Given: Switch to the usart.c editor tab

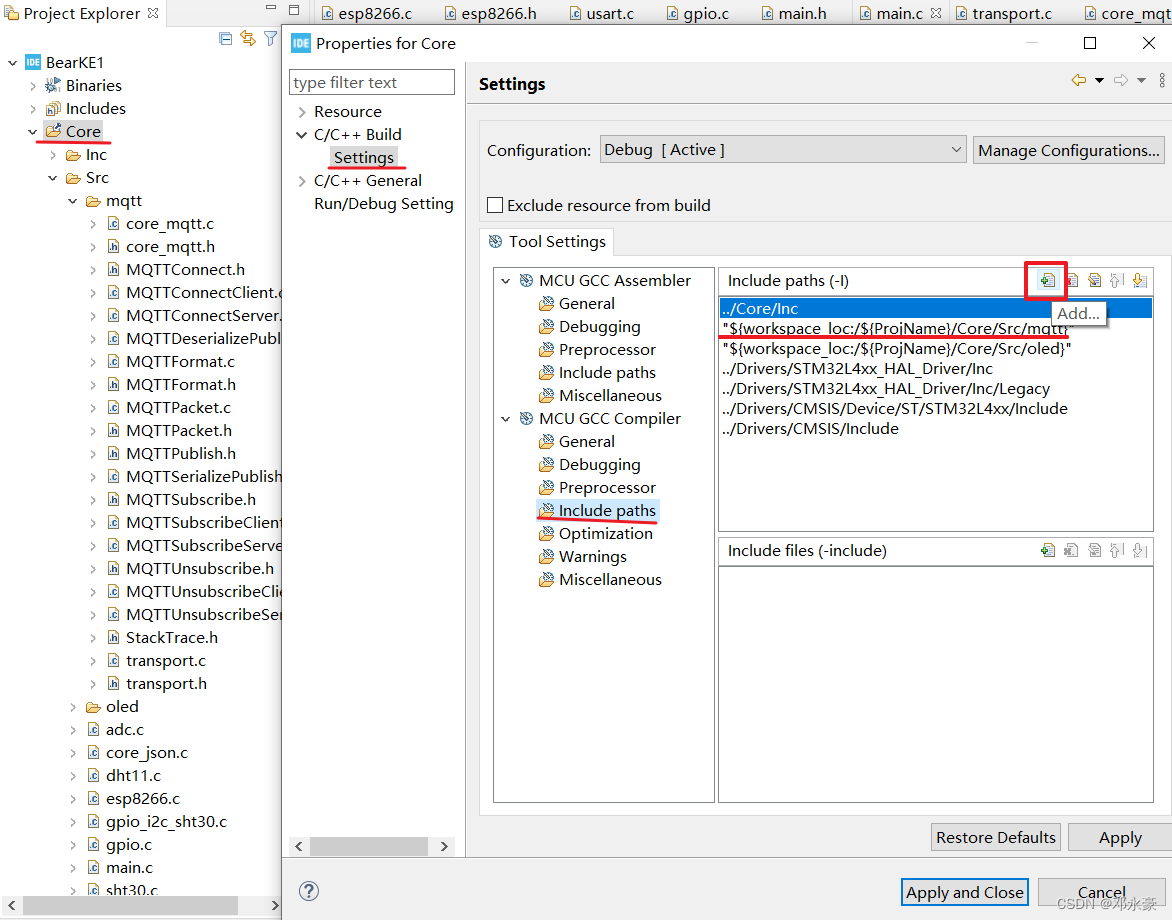Looking at the screenshot, I should click(601, 13).
